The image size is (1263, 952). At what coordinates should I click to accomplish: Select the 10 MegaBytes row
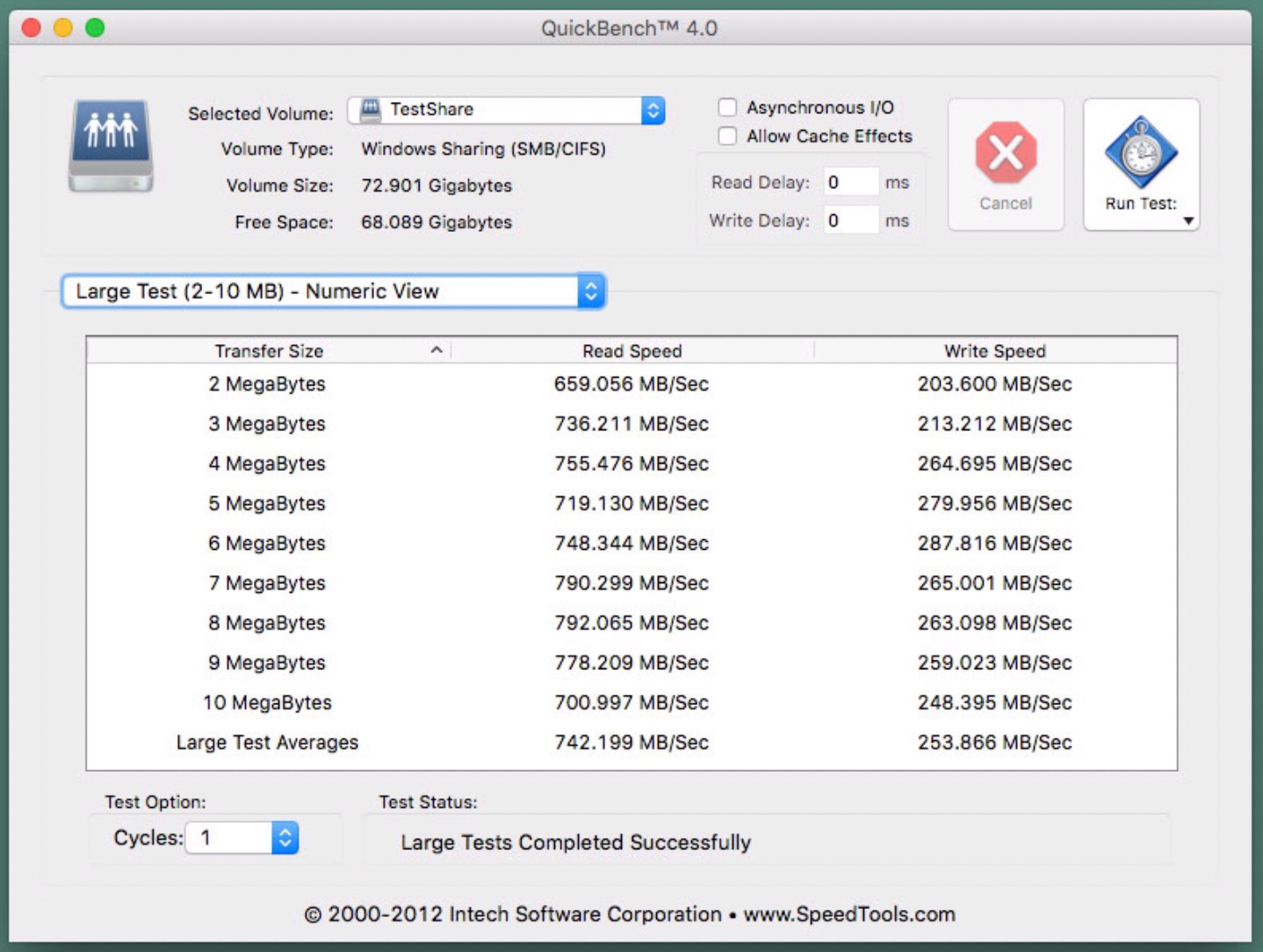(x=631, y=703)
